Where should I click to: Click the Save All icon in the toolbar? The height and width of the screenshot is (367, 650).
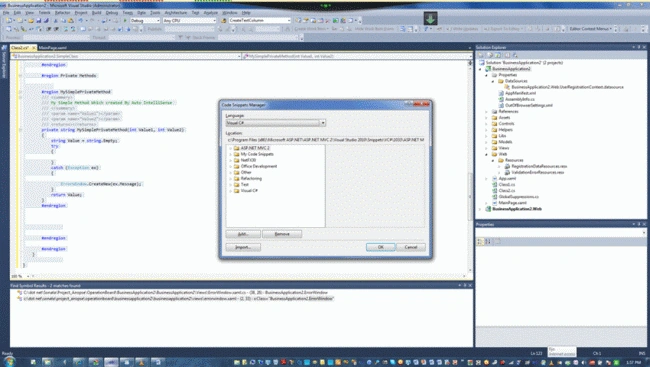point(46,20)
